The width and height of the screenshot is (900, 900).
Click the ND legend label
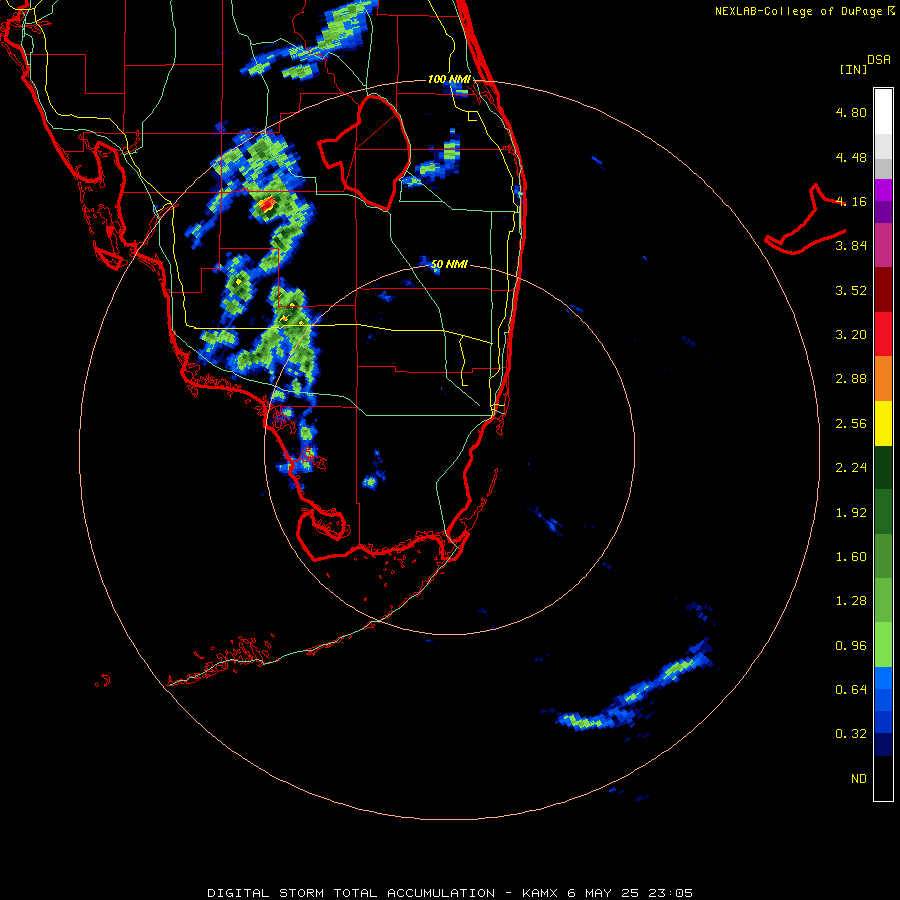(x=859, y=779)
